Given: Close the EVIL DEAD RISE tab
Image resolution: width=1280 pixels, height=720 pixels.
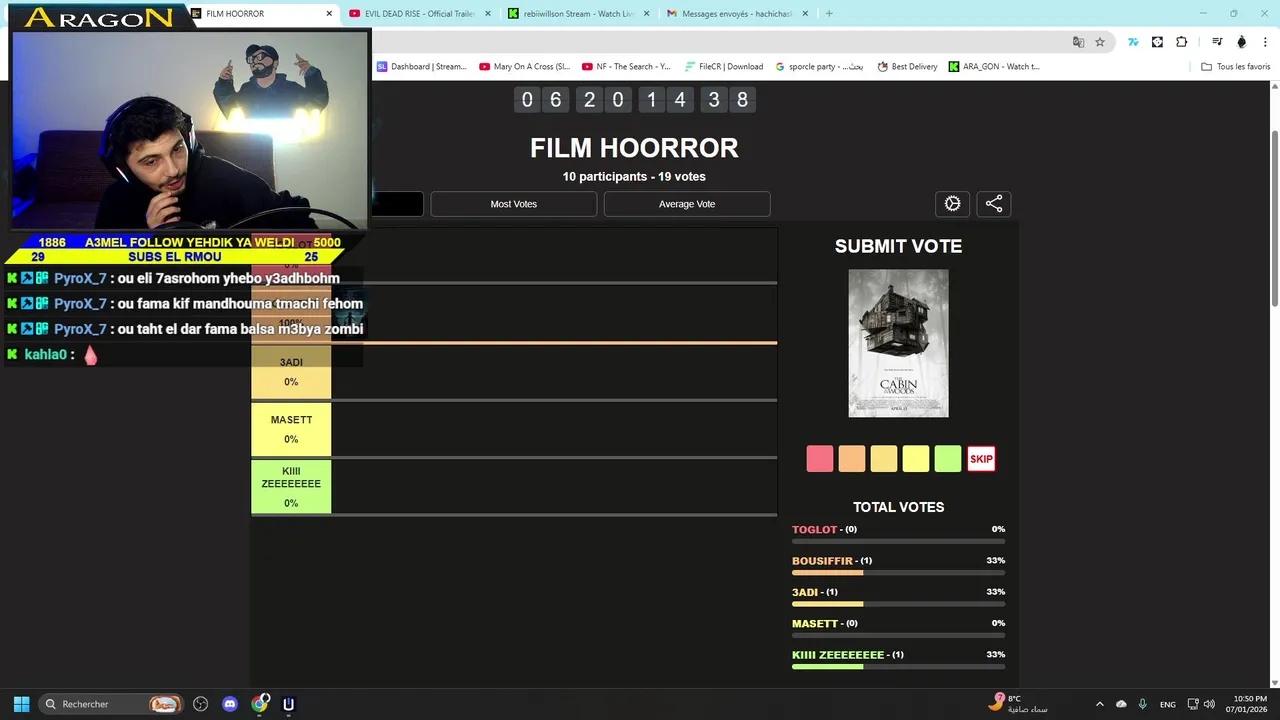Looking at the screenshot, I should [488, 14].
